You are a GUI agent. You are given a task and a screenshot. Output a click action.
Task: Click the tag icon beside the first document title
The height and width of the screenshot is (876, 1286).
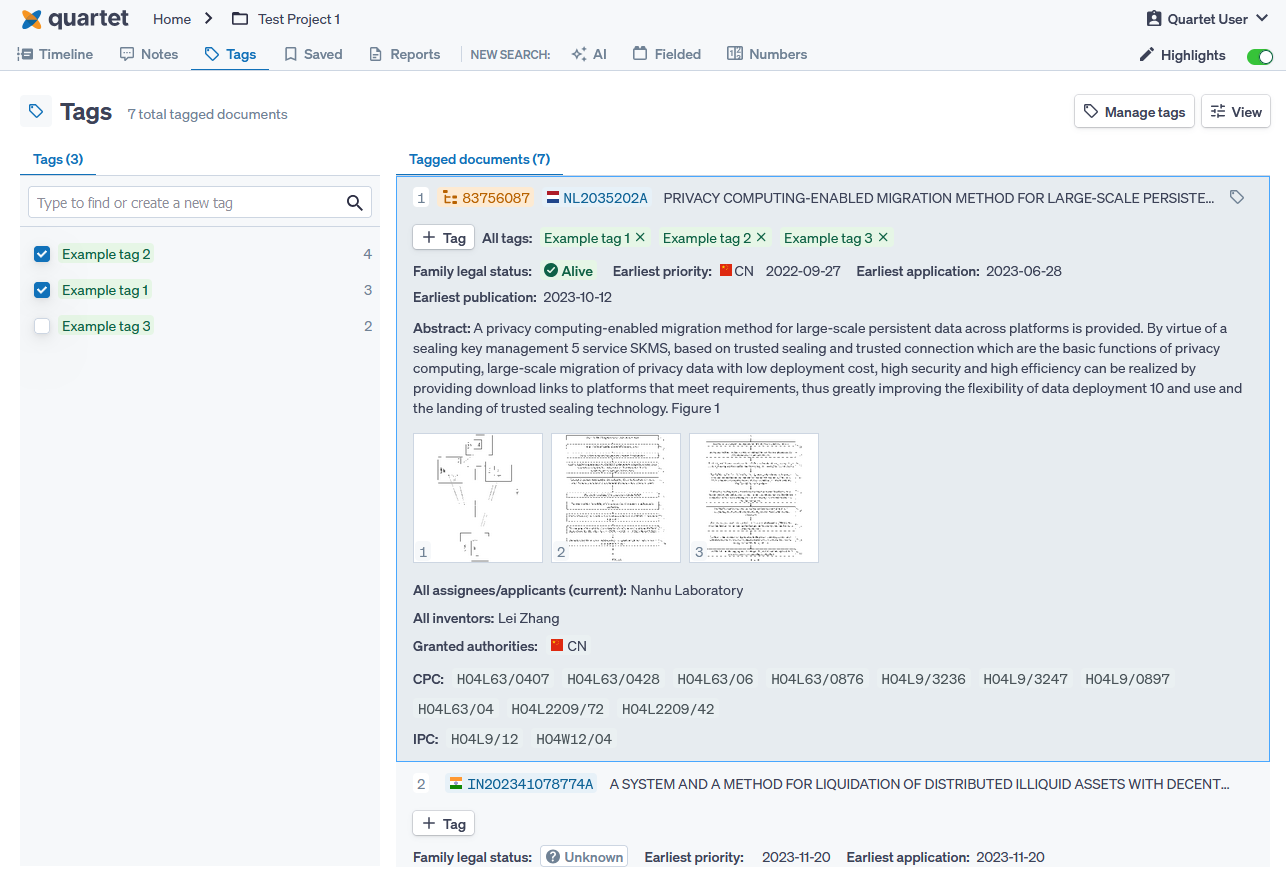pos(1237,198)
